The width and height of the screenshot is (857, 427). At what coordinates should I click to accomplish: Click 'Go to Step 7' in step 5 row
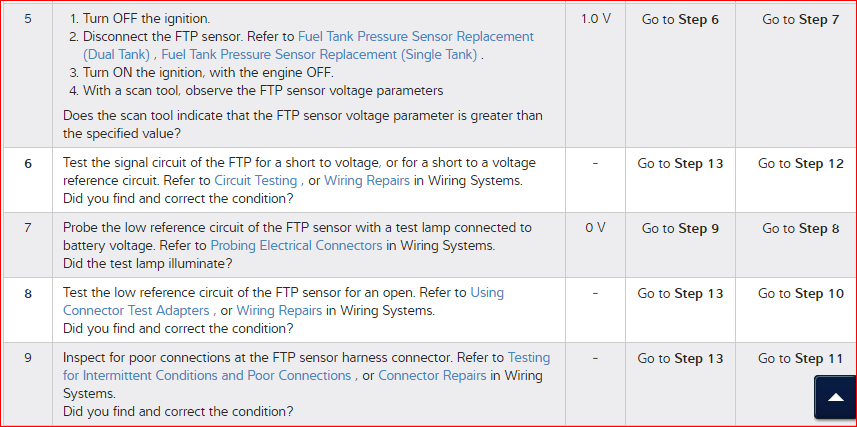point(800,19)
